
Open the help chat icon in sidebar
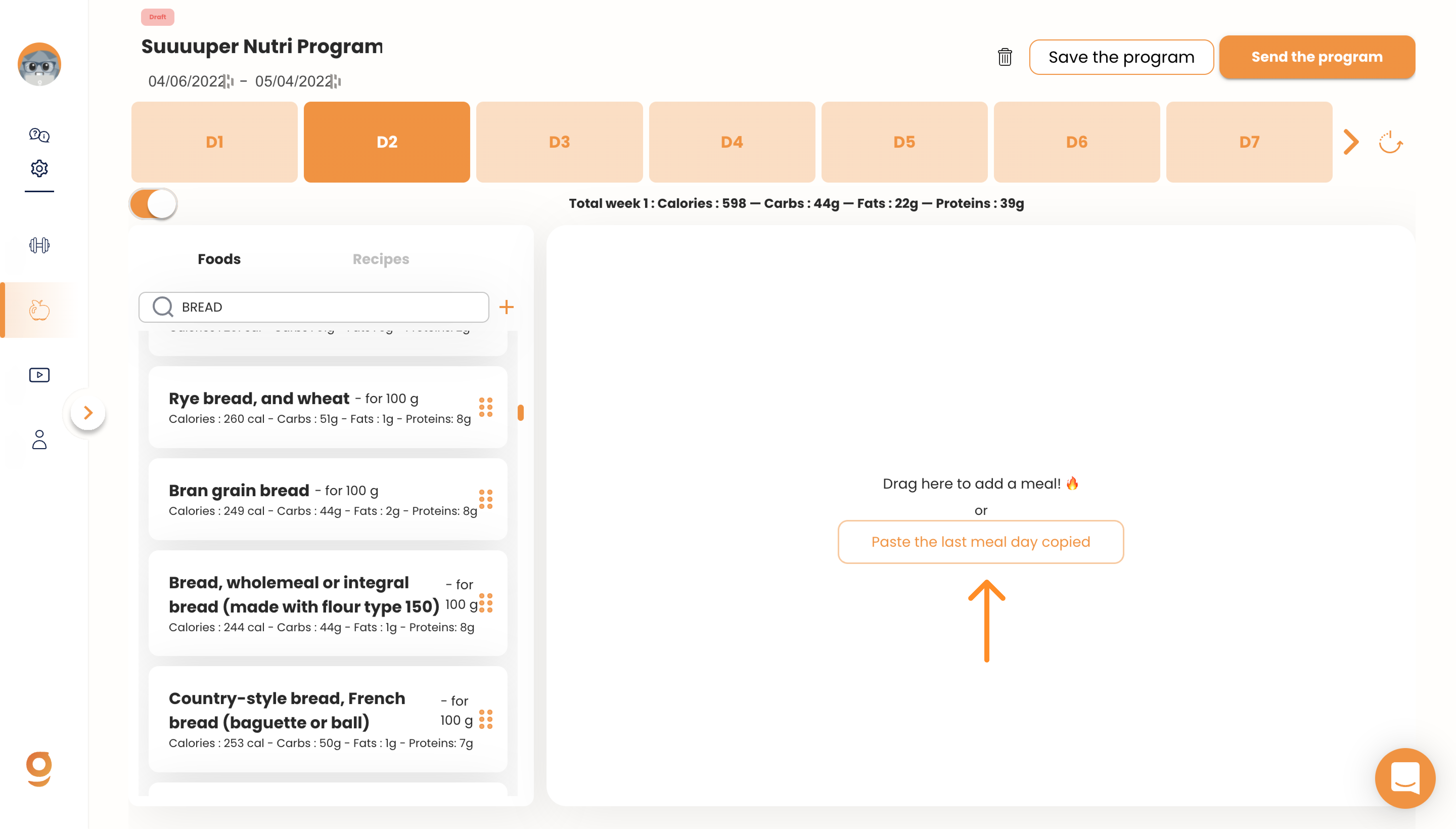[x=39, y=135]
